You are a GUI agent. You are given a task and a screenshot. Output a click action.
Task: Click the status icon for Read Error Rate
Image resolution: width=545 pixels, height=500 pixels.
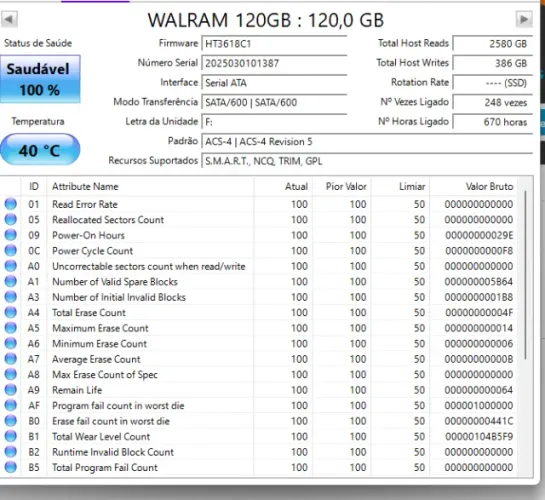pyautogui.click(x=11, y=204)
